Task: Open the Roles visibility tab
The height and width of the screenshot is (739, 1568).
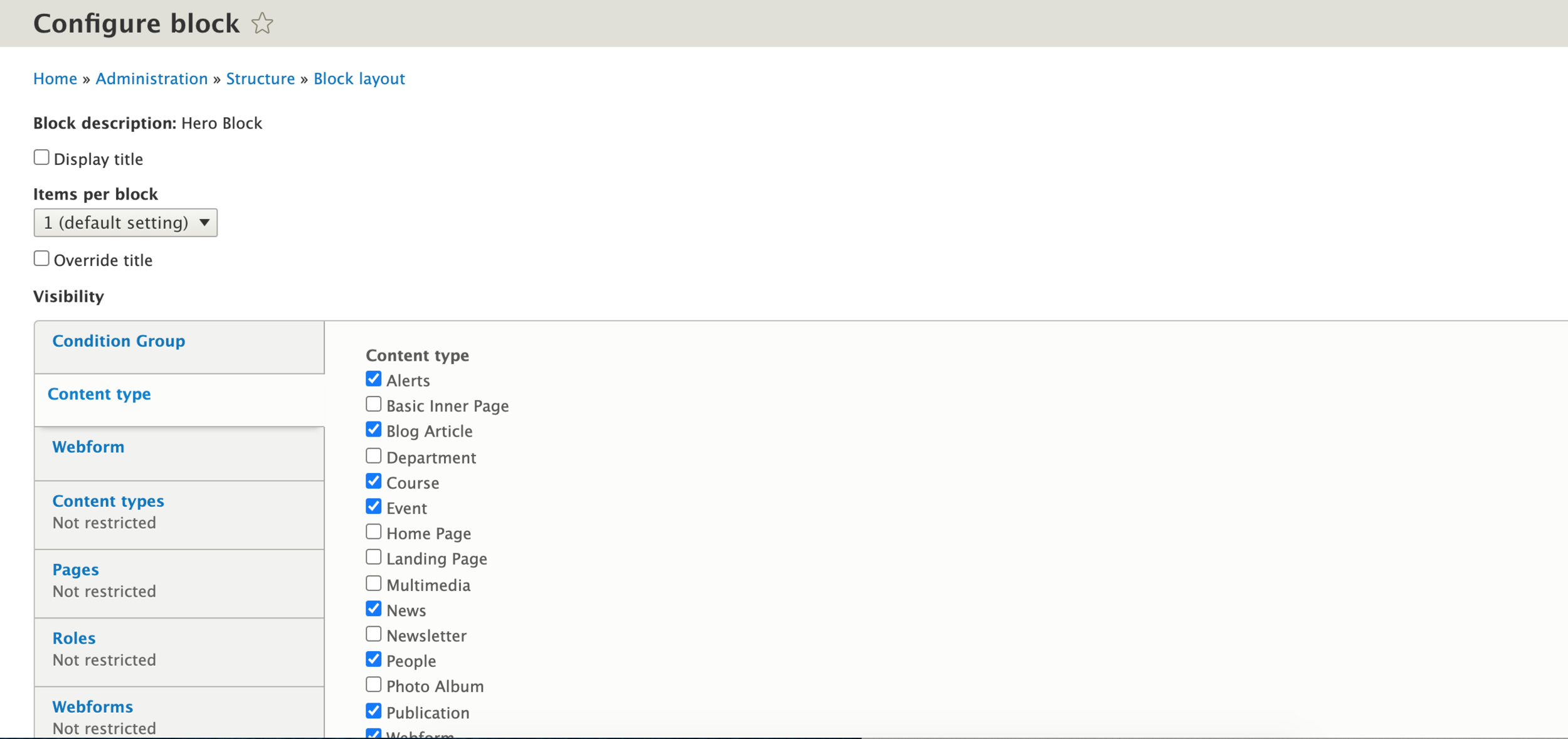Action: click(x=74, y=638)
